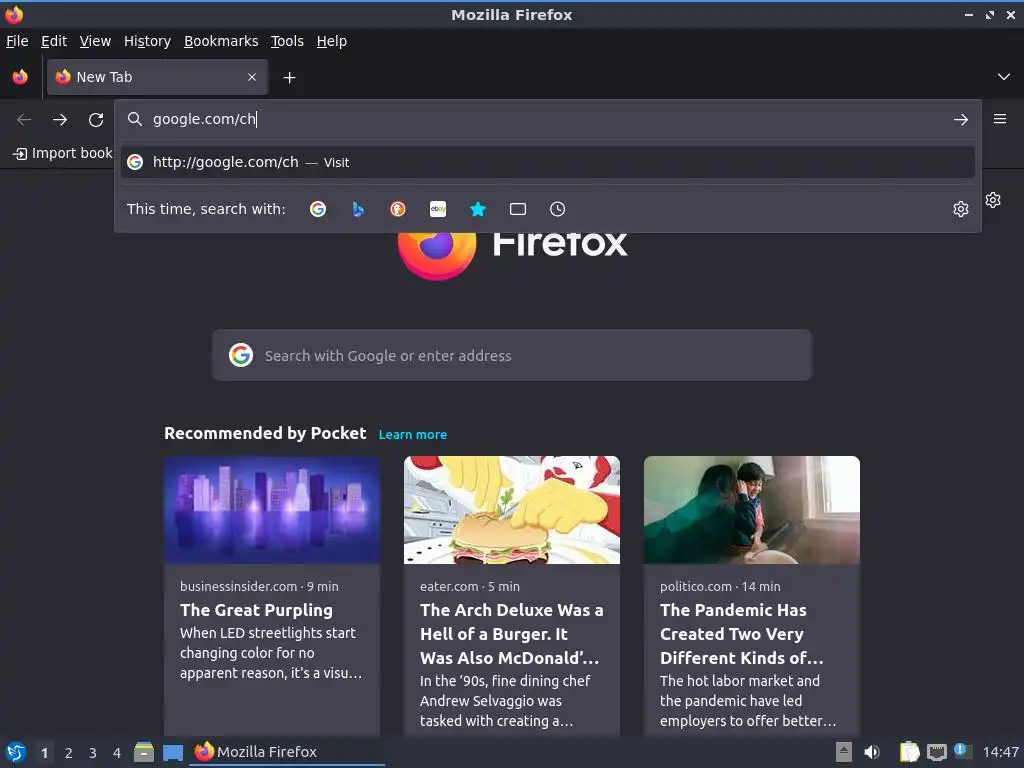Open clipboard manager tray icon

[x=909, y=752]
